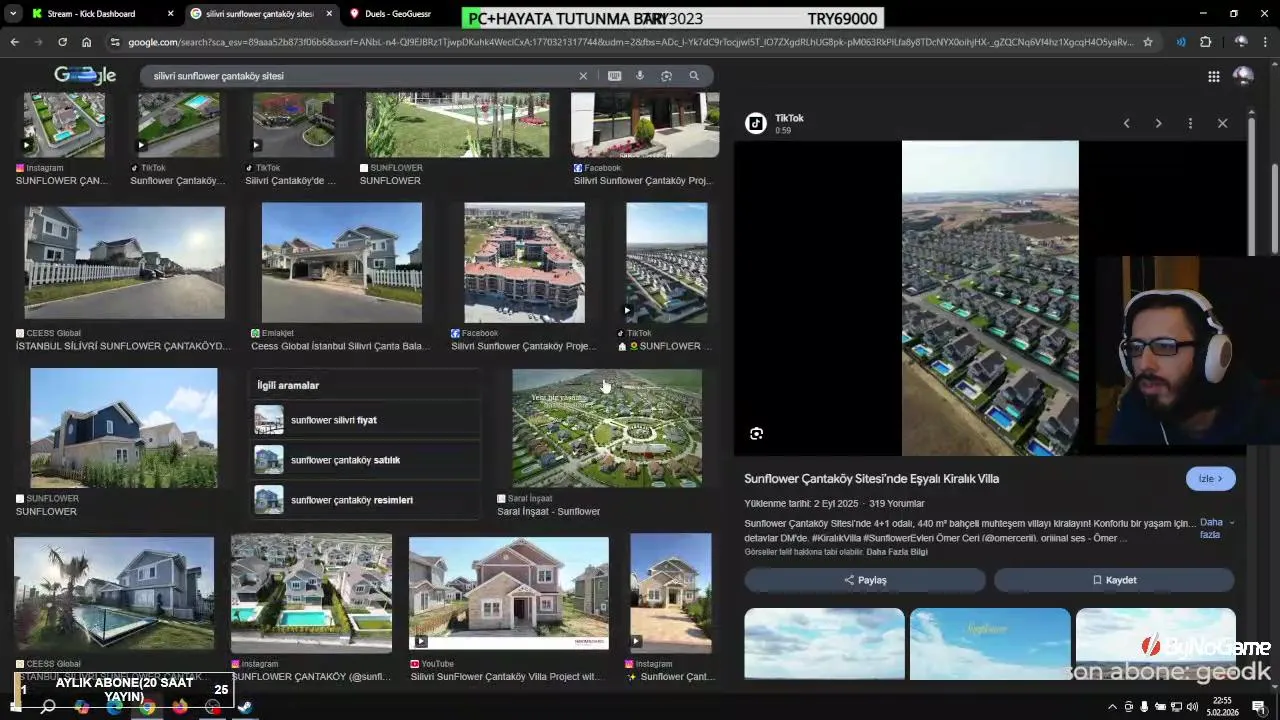The height and width of the screenshot is (720, 1280).
Task: Open the YouTube Silivri SunFlower Villa Project thumbnail
Action: pos(508,594)
